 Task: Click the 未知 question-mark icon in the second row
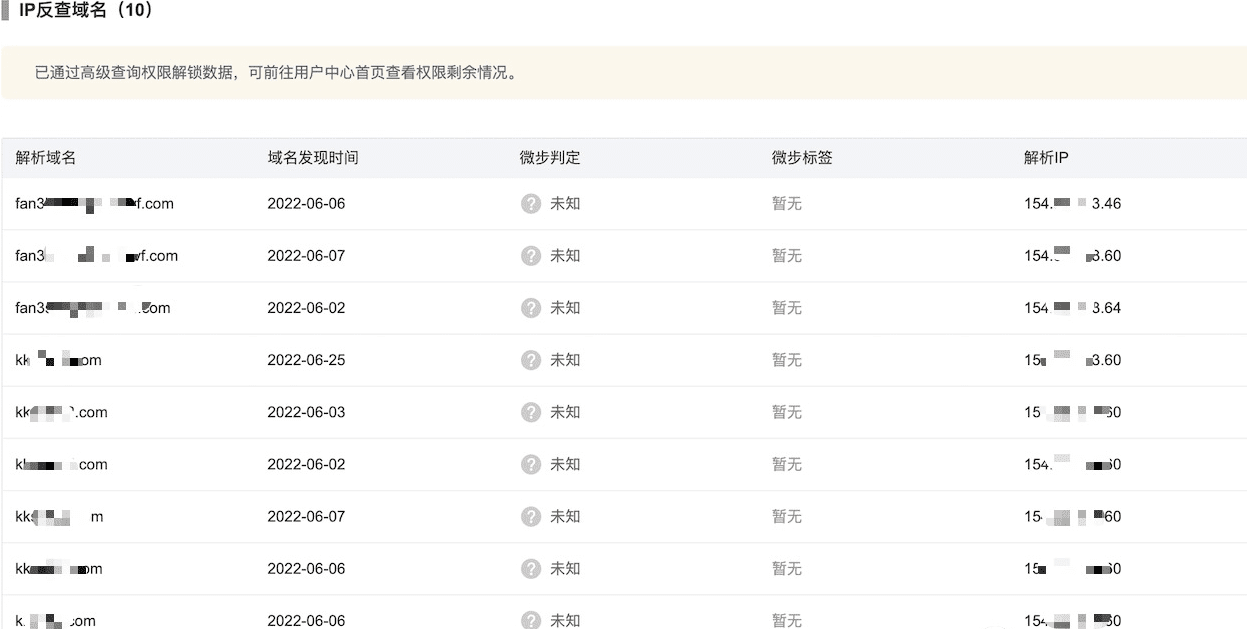pyautogui.click(x=531, y=256)
